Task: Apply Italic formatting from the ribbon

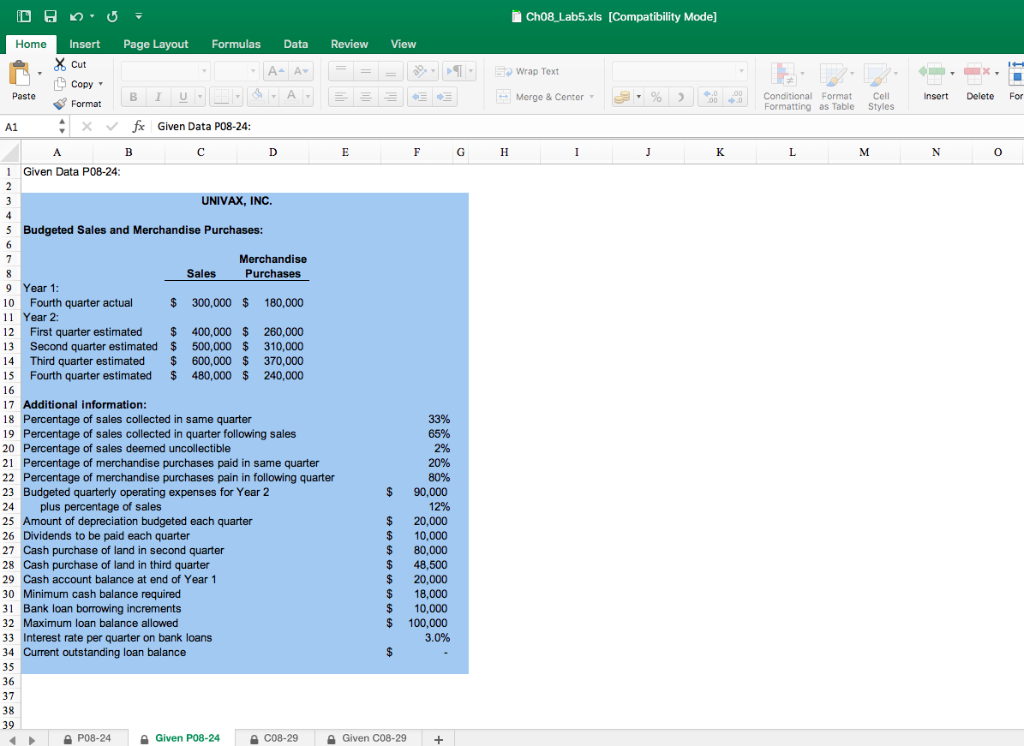Action: [158, 96]
